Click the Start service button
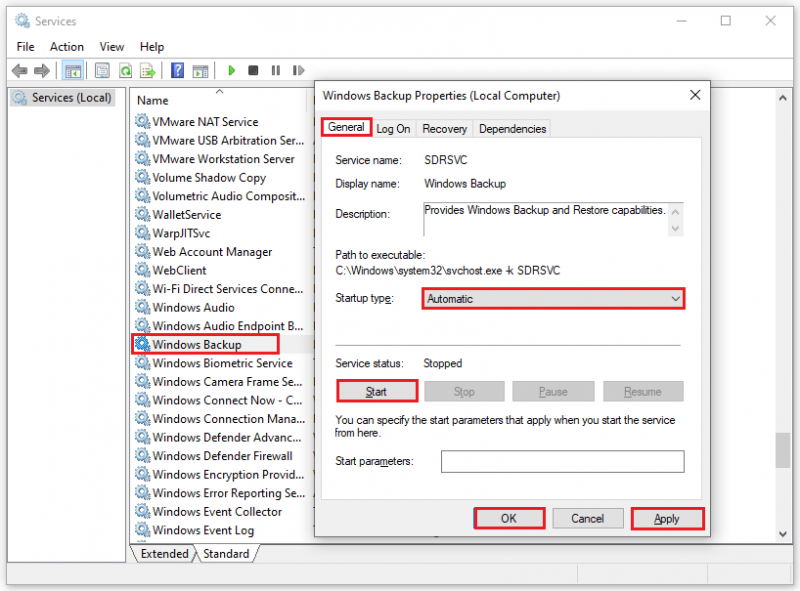Viewport: 800px width, 591px height. 377,391
